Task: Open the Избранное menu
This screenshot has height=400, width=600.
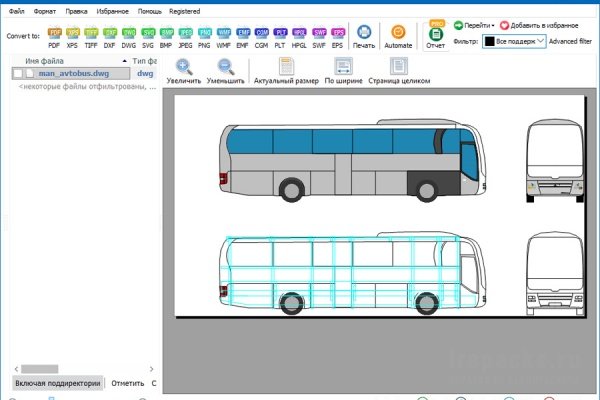Action: [x=112, y=11]
